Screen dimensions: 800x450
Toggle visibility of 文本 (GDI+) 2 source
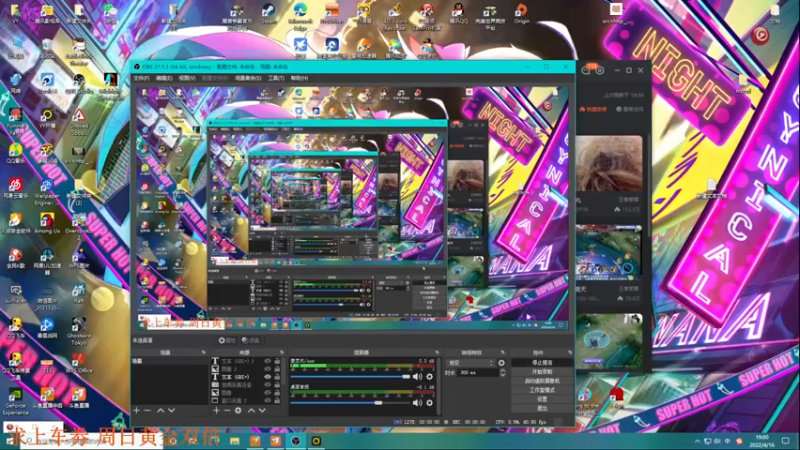267,361
